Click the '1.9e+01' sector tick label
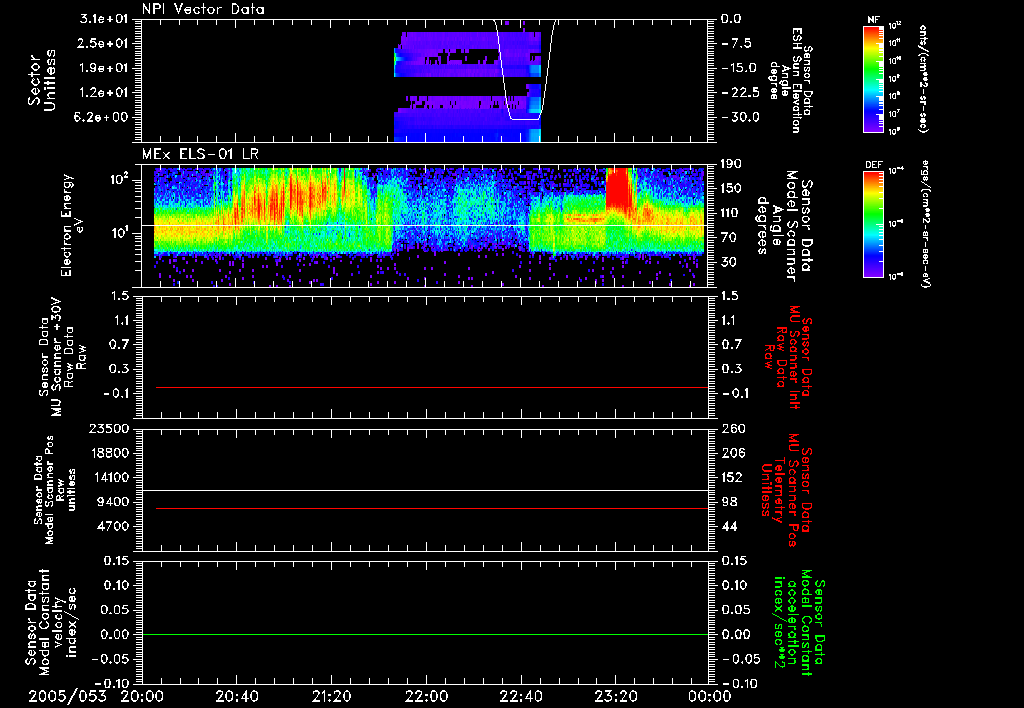 pyautogui.click(x=103, y=68)
